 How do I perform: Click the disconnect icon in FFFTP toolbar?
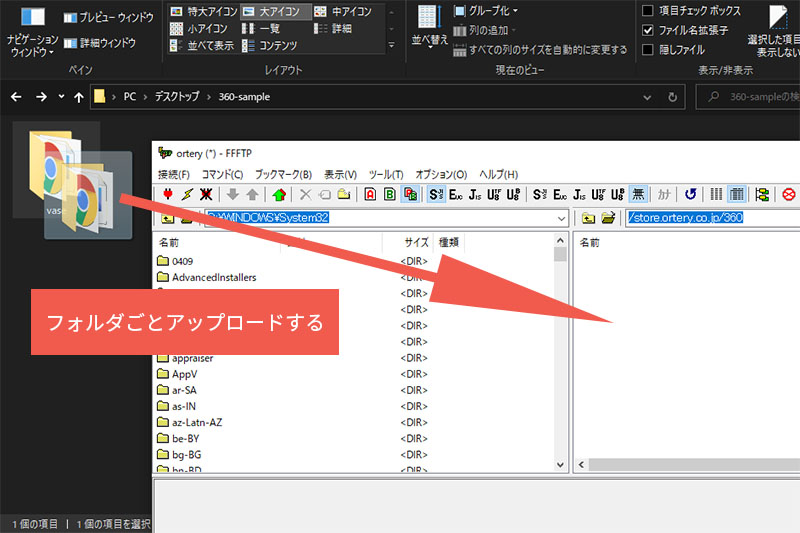[206, 194]
